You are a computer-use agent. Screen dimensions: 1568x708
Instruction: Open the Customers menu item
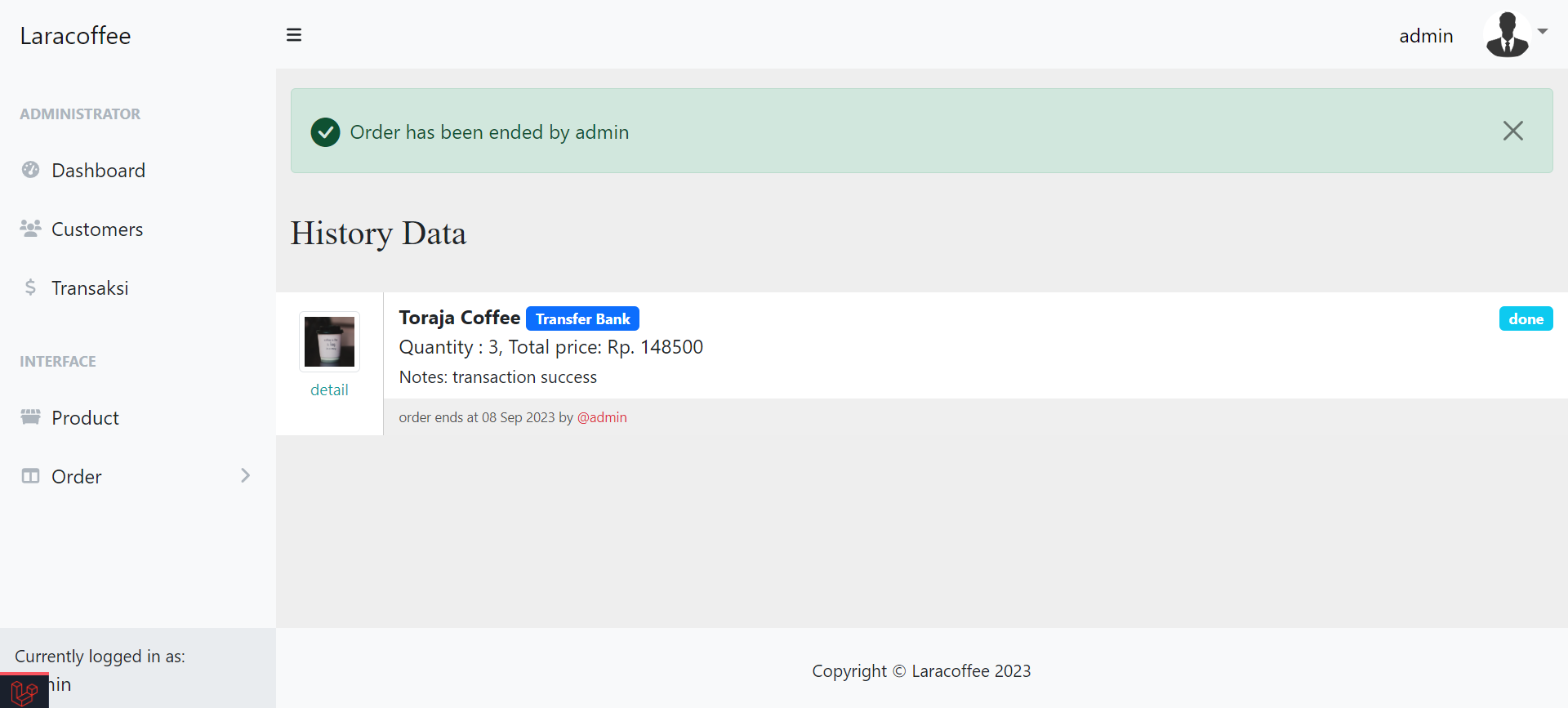click(97, 229)
